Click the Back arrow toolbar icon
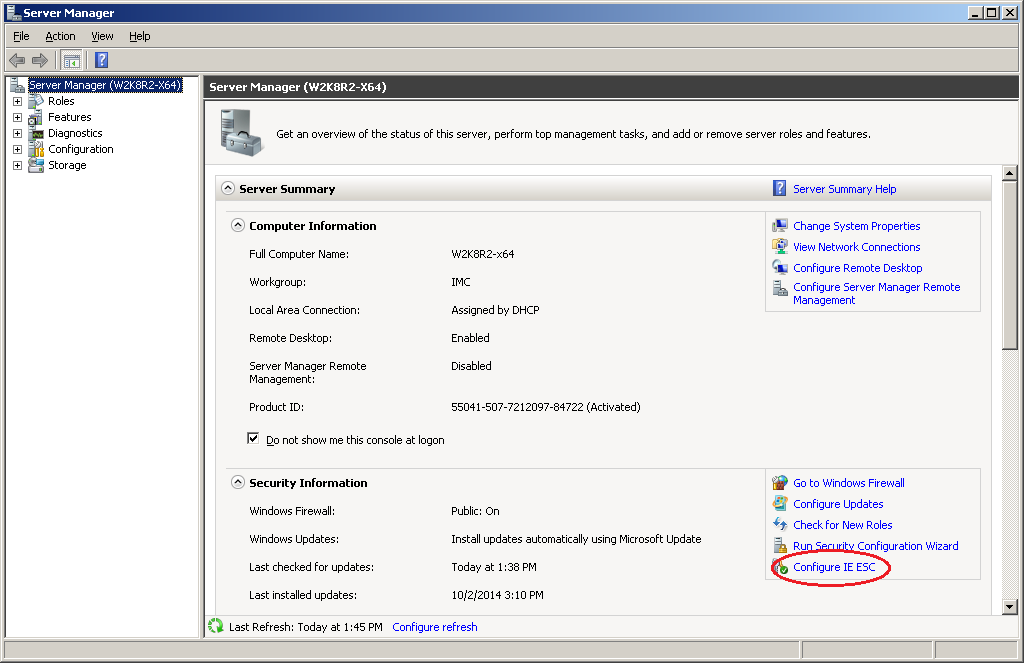1024x663 pixels. [17, 60]
